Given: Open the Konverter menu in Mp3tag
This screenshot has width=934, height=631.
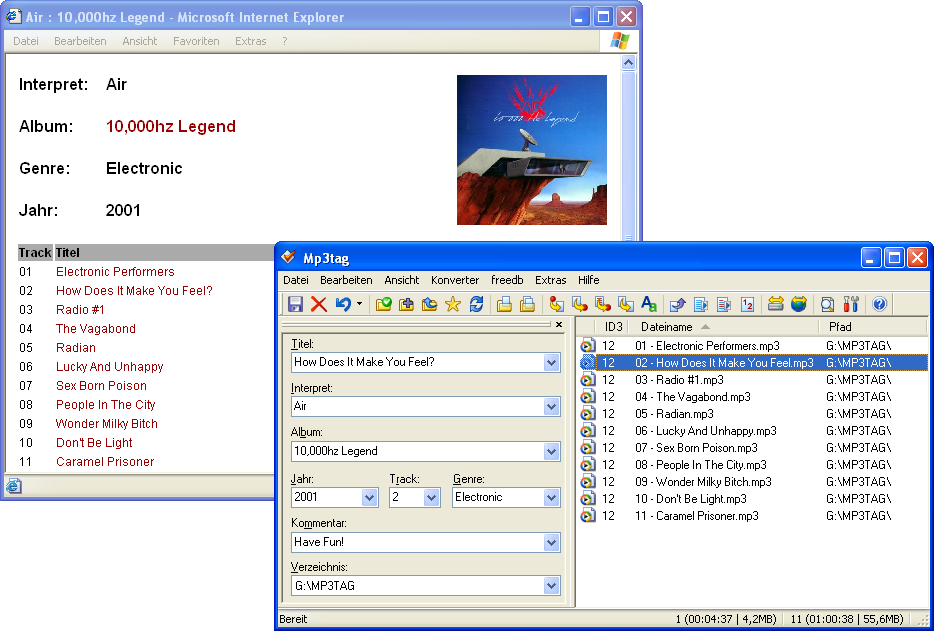Looking at the screenshot, I should point(455,280).
